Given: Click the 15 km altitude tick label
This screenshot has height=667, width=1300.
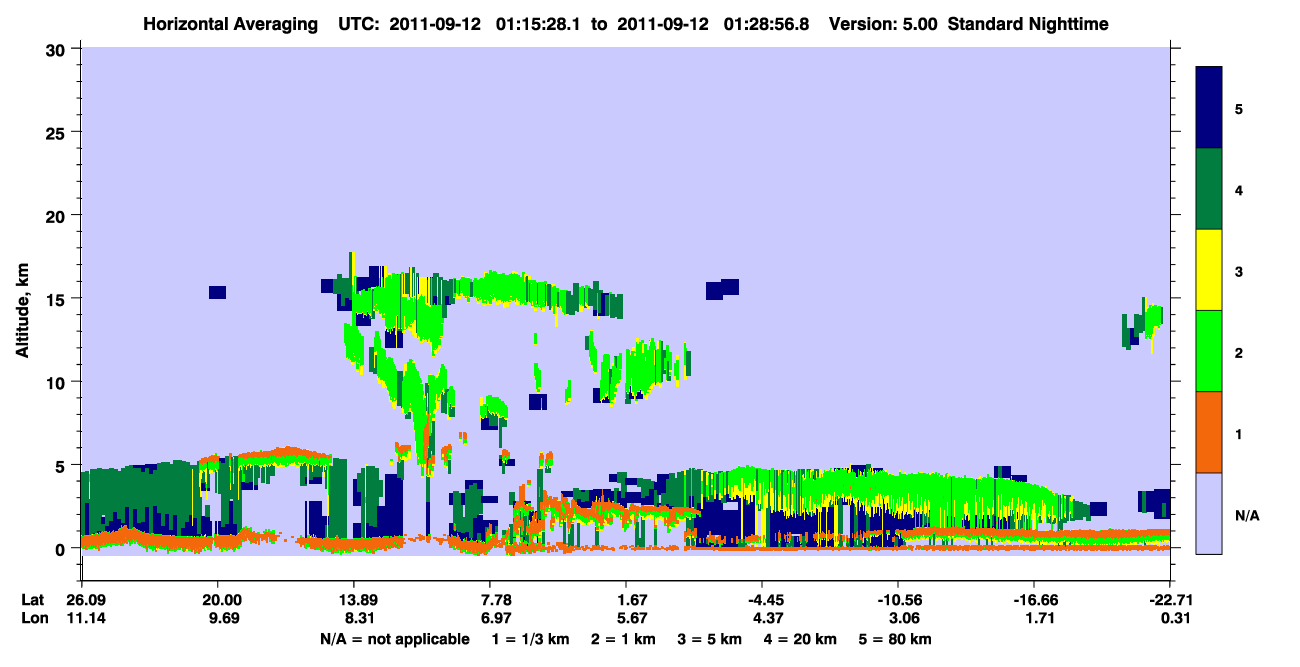Looking at the screenshot, I should [59, 299].
